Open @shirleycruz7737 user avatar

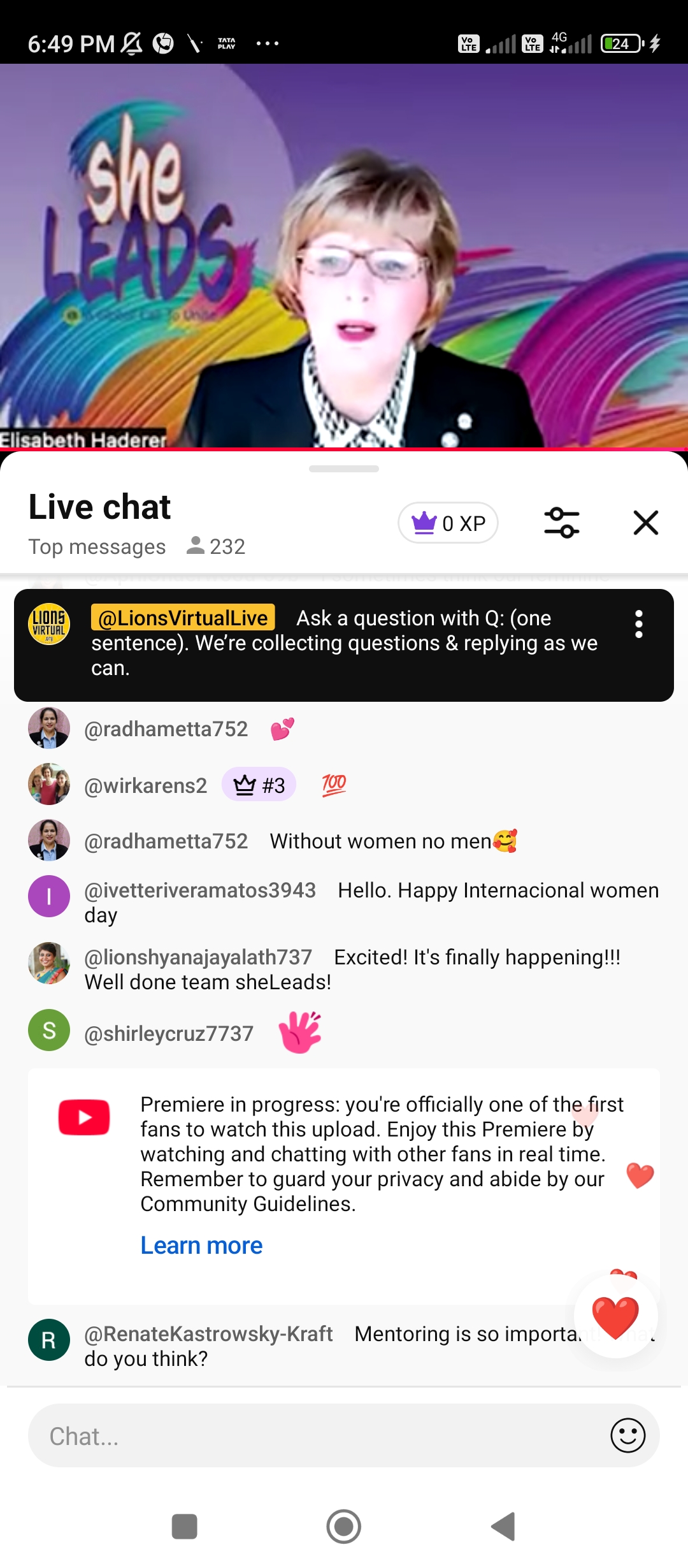point(49,1030)
